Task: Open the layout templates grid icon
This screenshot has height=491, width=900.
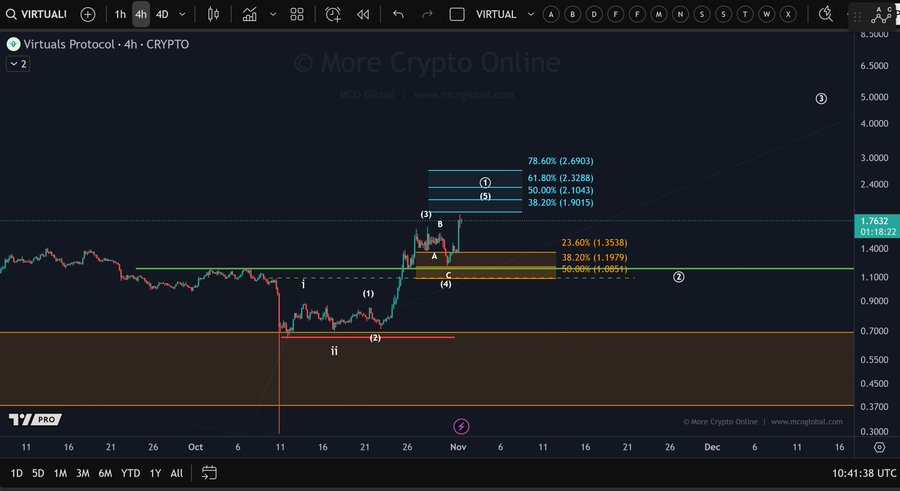Action: [297, 14]
